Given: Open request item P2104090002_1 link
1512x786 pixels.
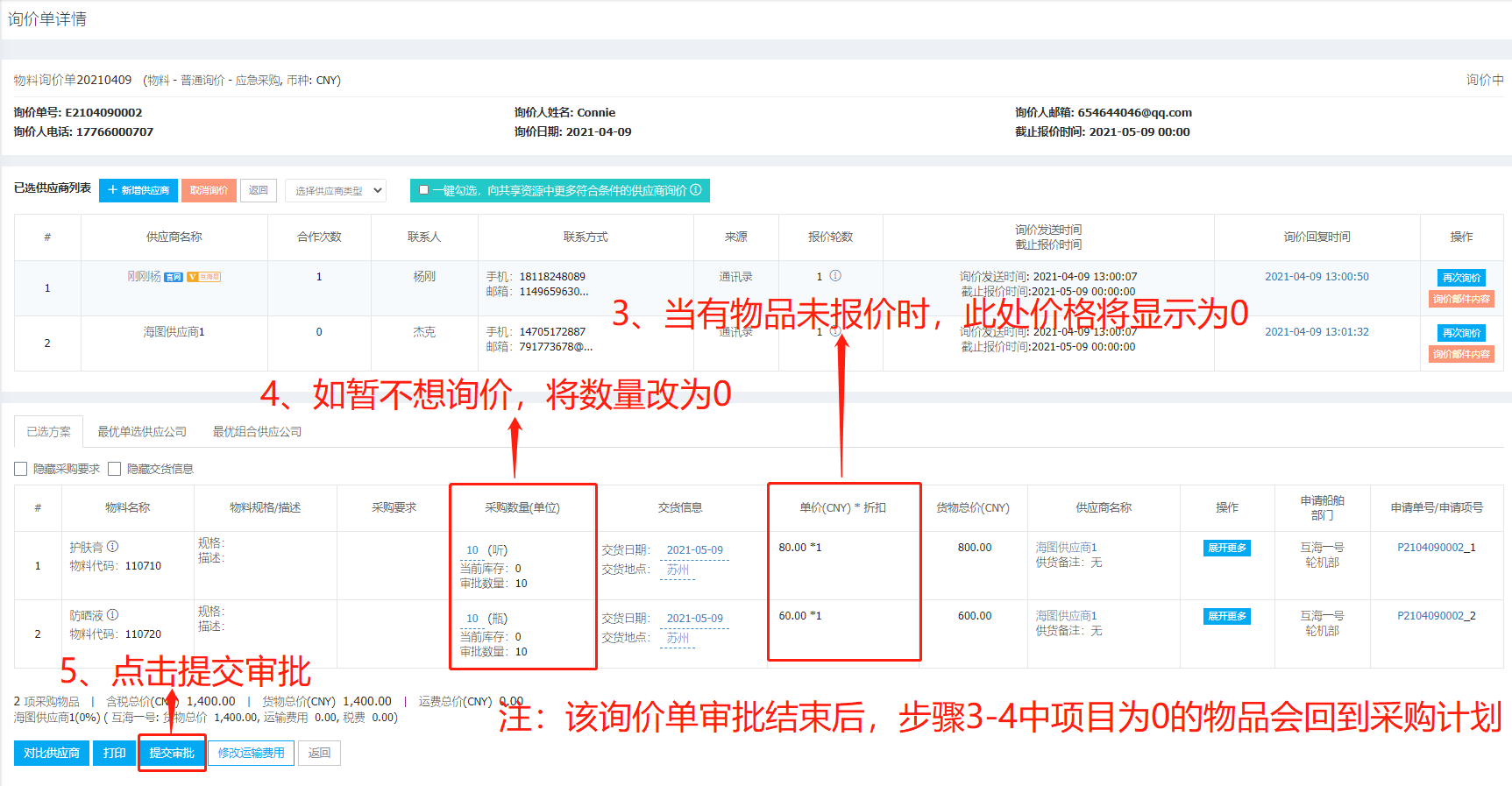Looking at the screenshot, I should pyautogui.click(x=1436, y=548).
